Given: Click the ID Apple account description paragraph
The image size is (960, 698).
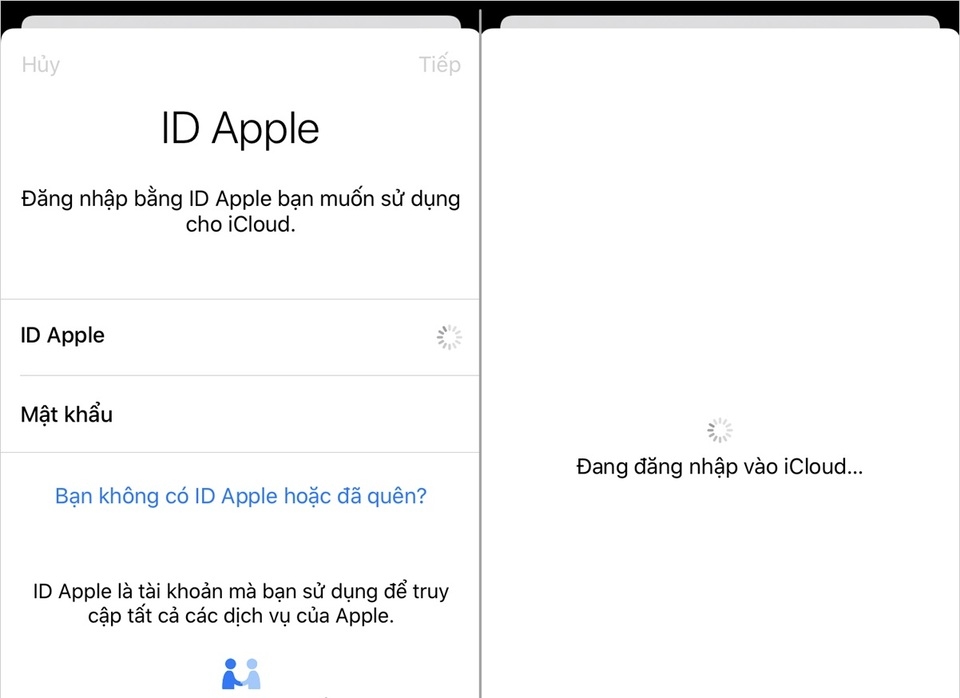Looking at the screenshot, I should coord(240,603).
